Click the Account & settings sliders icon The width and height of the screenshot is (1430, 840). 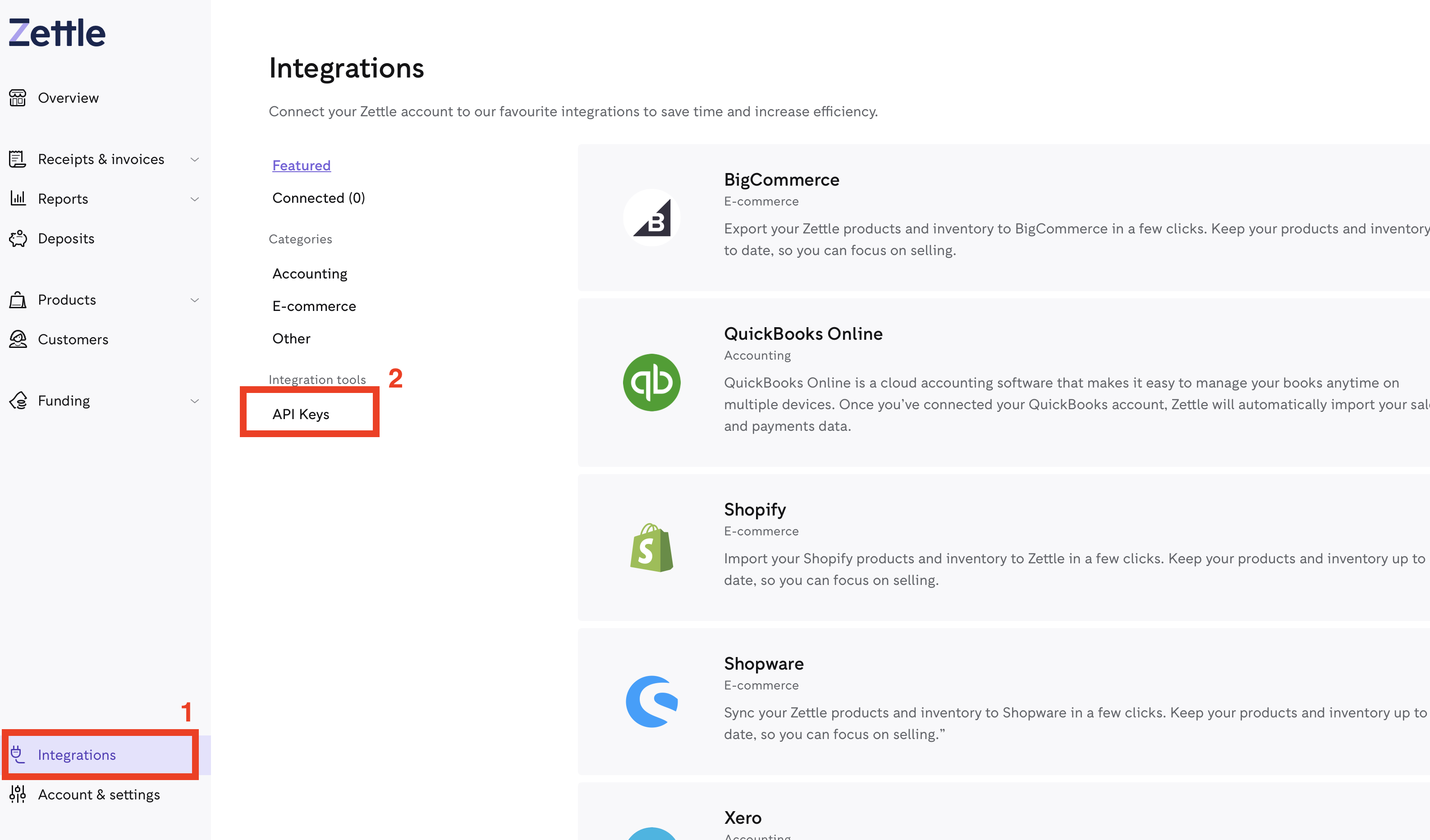18,794
